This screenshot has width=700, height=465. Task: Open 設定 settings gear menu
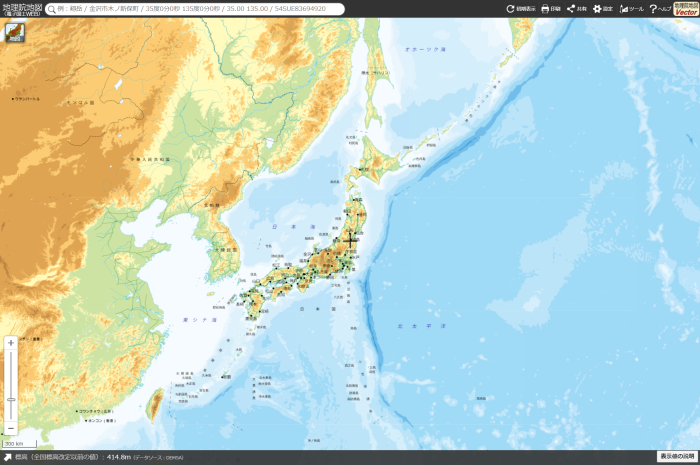pyautogui.click(x=603, y=9)
